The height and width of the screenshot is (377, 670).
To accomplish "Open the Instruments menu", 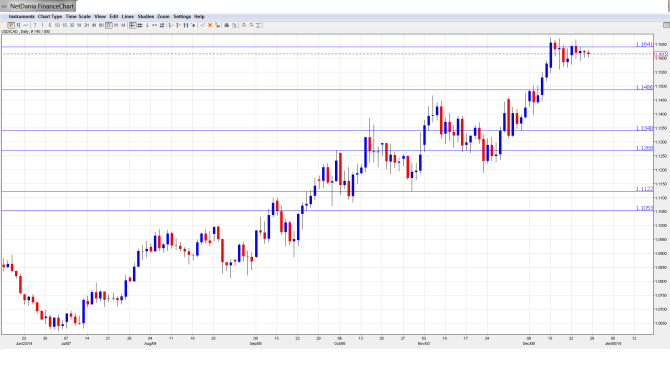I will point(21,17).
